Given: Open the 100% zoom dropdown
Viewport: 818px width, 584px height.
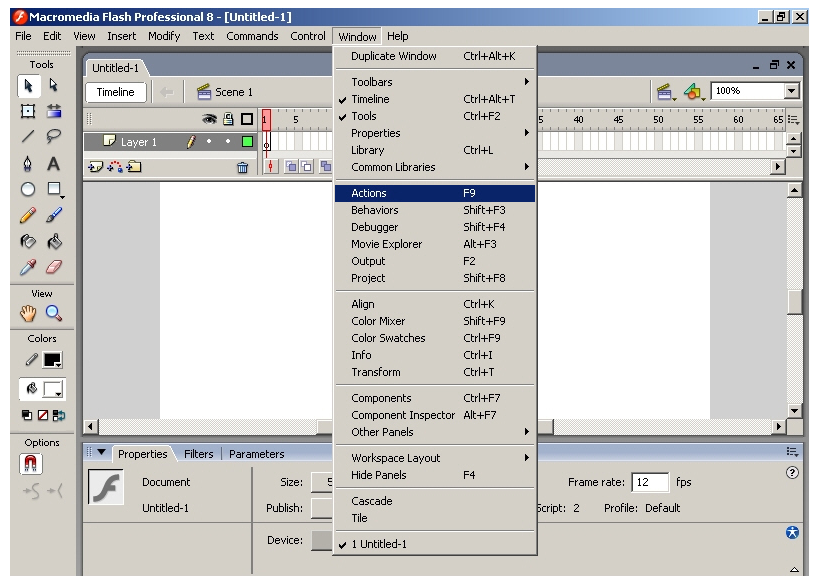Looking at the screenshot, I should 791,91.
